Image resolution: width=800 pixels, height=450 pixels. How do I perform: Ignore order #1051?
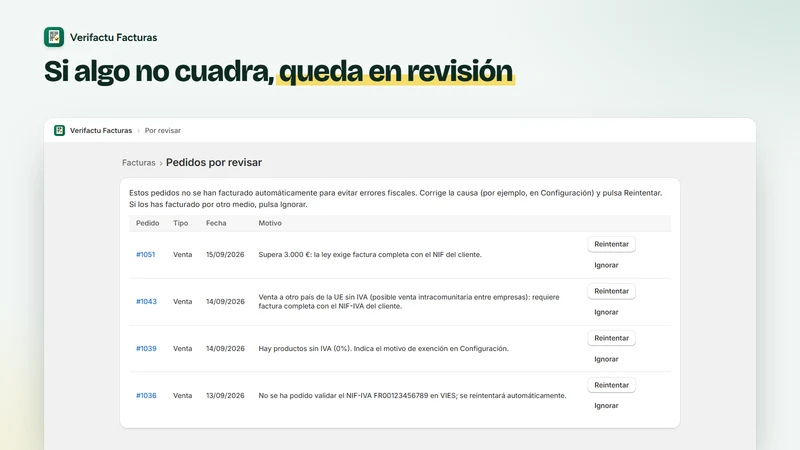pos(606,265)
